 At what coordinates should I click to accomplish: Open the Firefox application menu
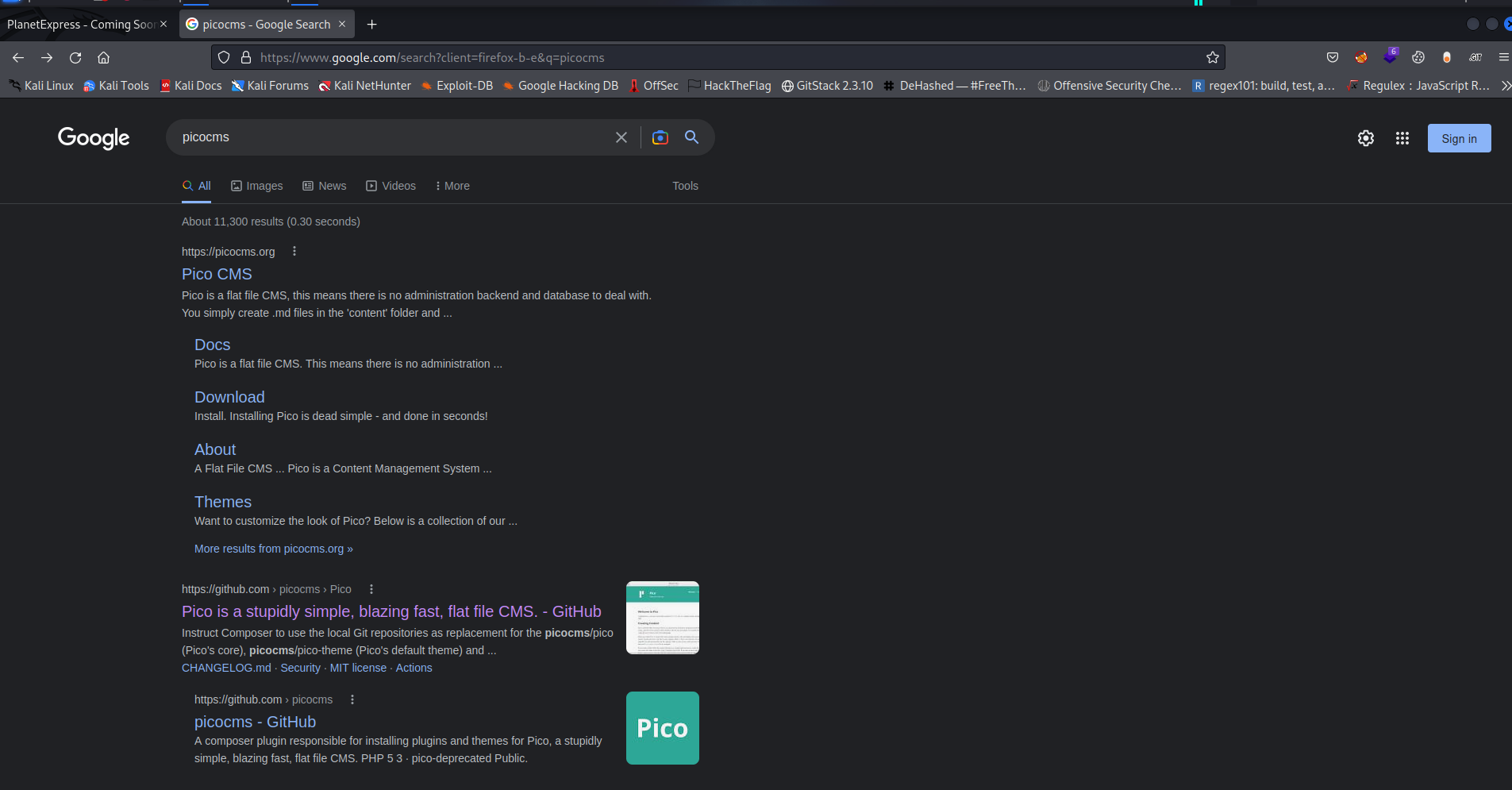click(x=1503, y=57)
